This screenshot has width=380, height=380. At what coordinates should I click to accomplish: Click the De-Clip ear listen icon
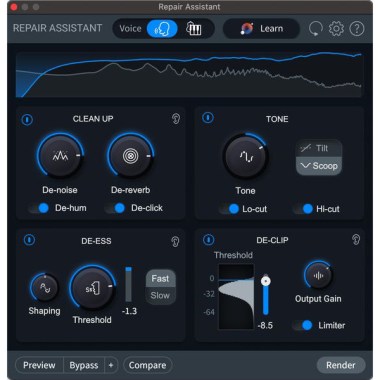point(356,239)
